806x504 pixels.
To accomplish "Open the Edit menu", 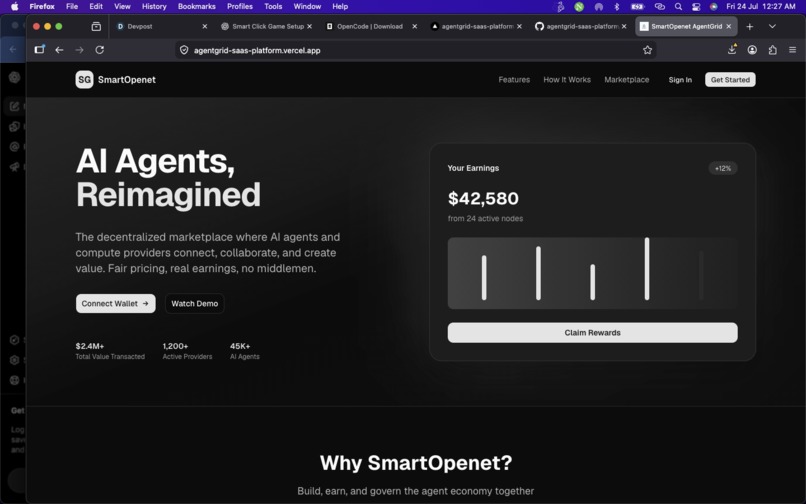I will point(96,7).
